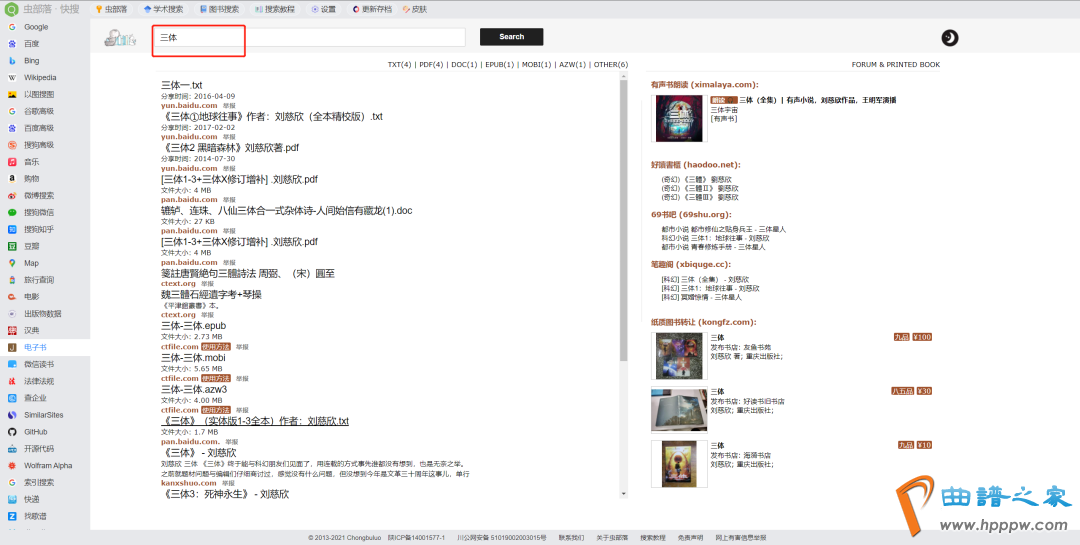Open the 三体-三体.epub result link
Screen dimensions: 1080x545
pyautogui.click(x=193, y=326)
